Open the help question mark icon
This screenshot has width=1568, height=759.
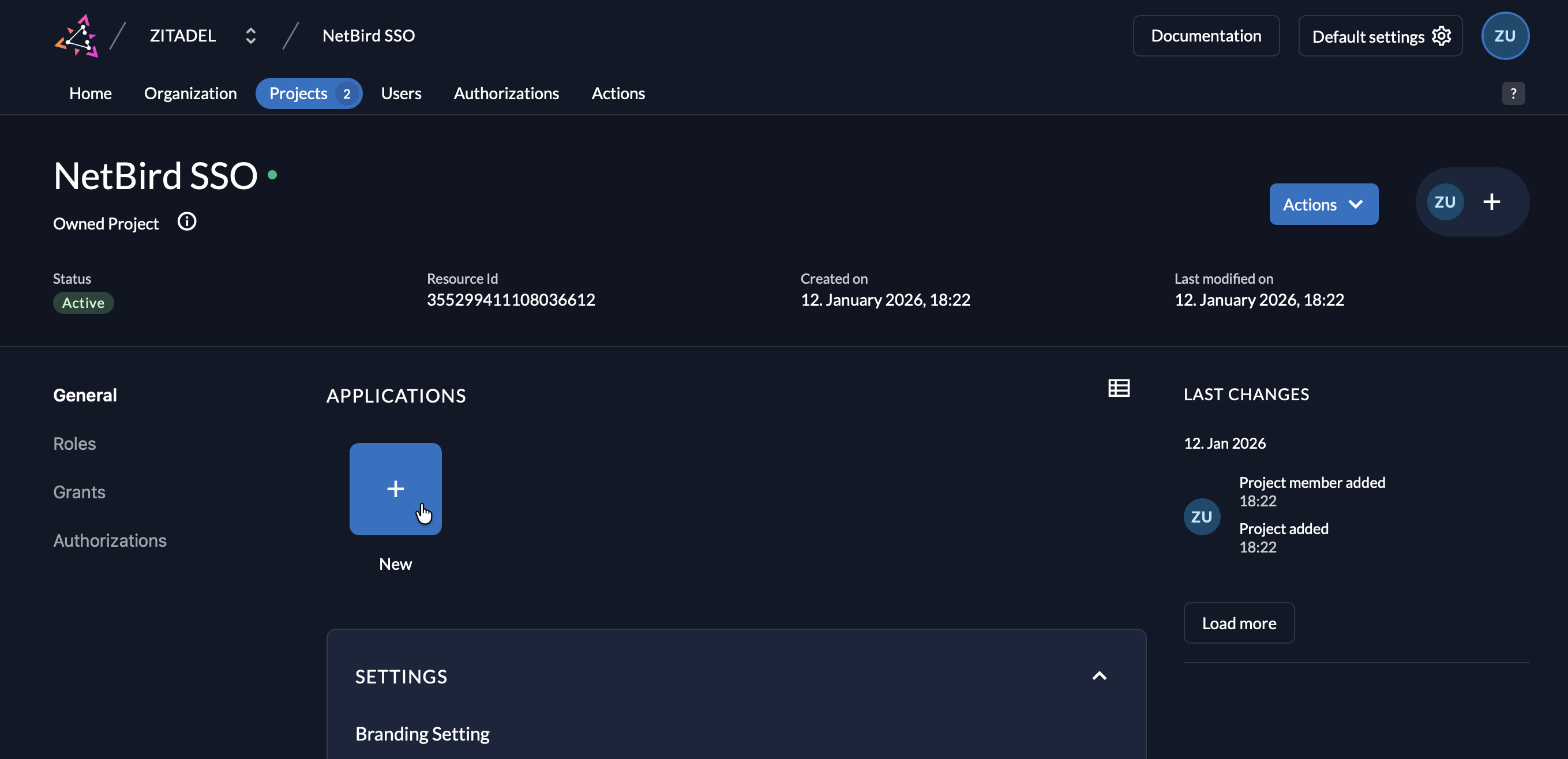[x=1514, y=93]
